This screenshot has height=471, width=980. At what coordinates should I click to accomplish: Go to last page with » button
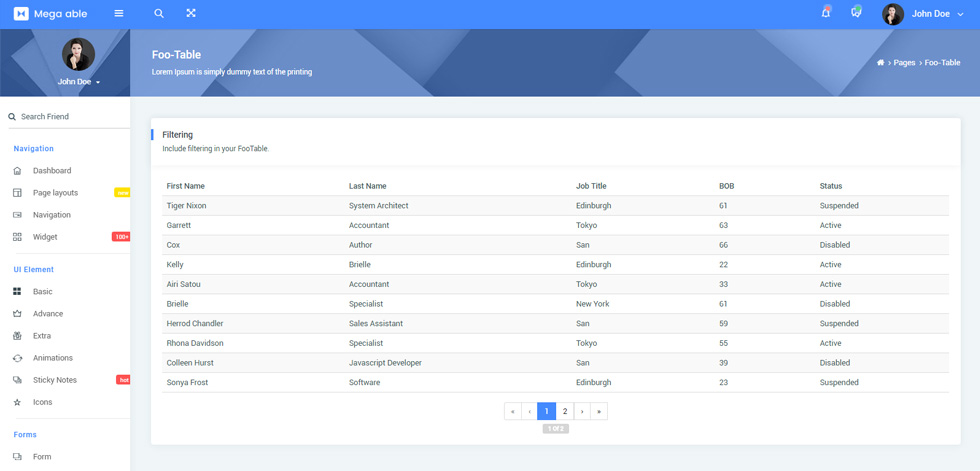(x=599, y=411)
